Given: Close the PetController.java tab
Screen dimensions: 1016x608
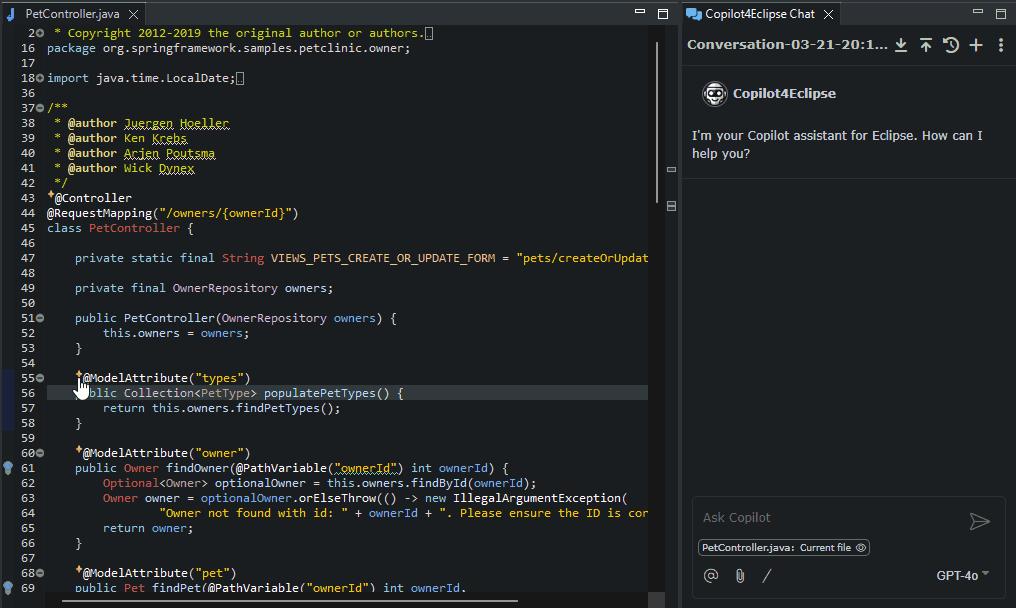Looking at the screenshot, I should [x=133, y=14].
